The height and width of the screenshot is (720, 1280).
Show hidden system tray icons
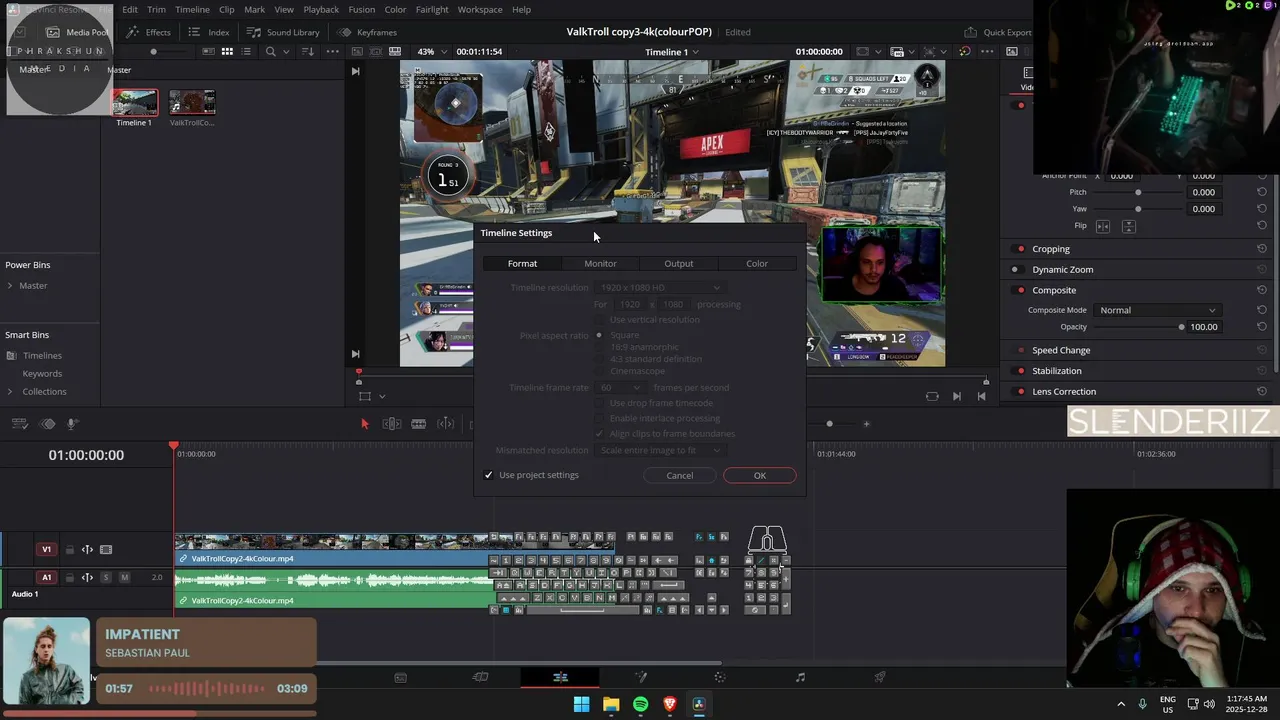[1120, 704]
